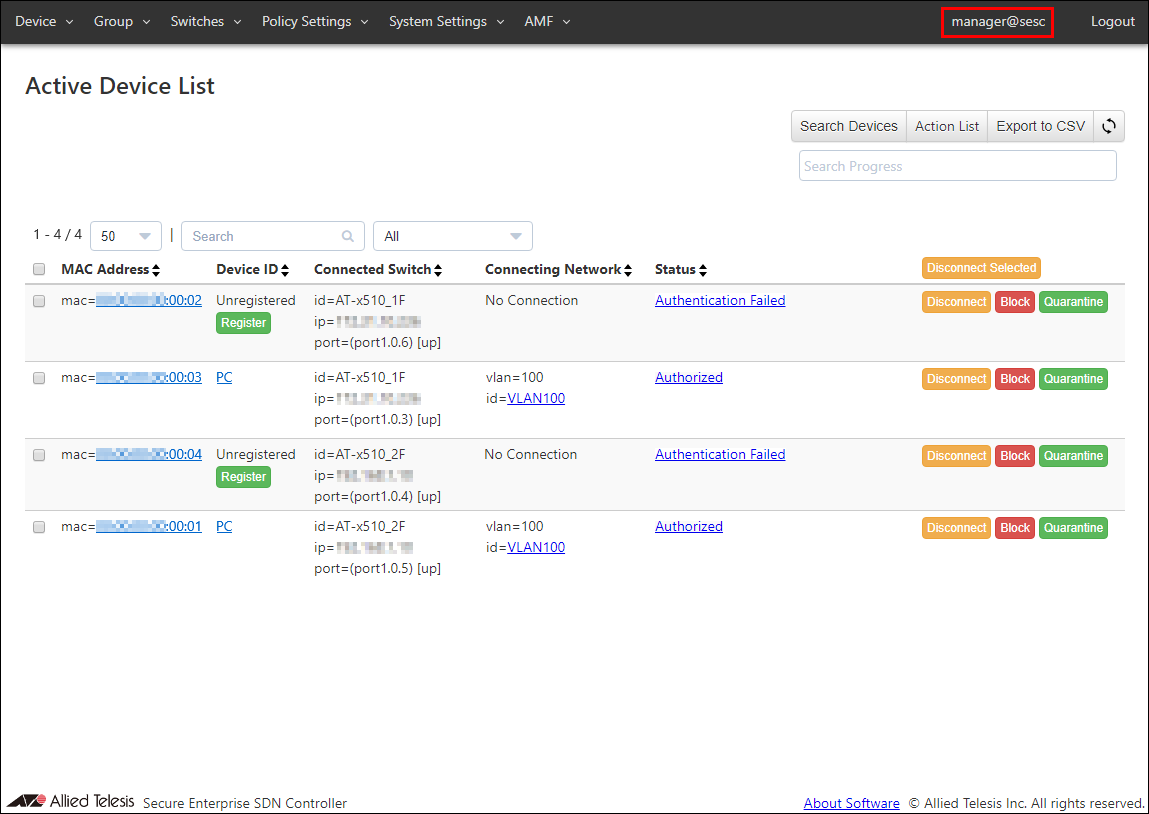Sort by the Connecting Network column arrows

[629, 270]
